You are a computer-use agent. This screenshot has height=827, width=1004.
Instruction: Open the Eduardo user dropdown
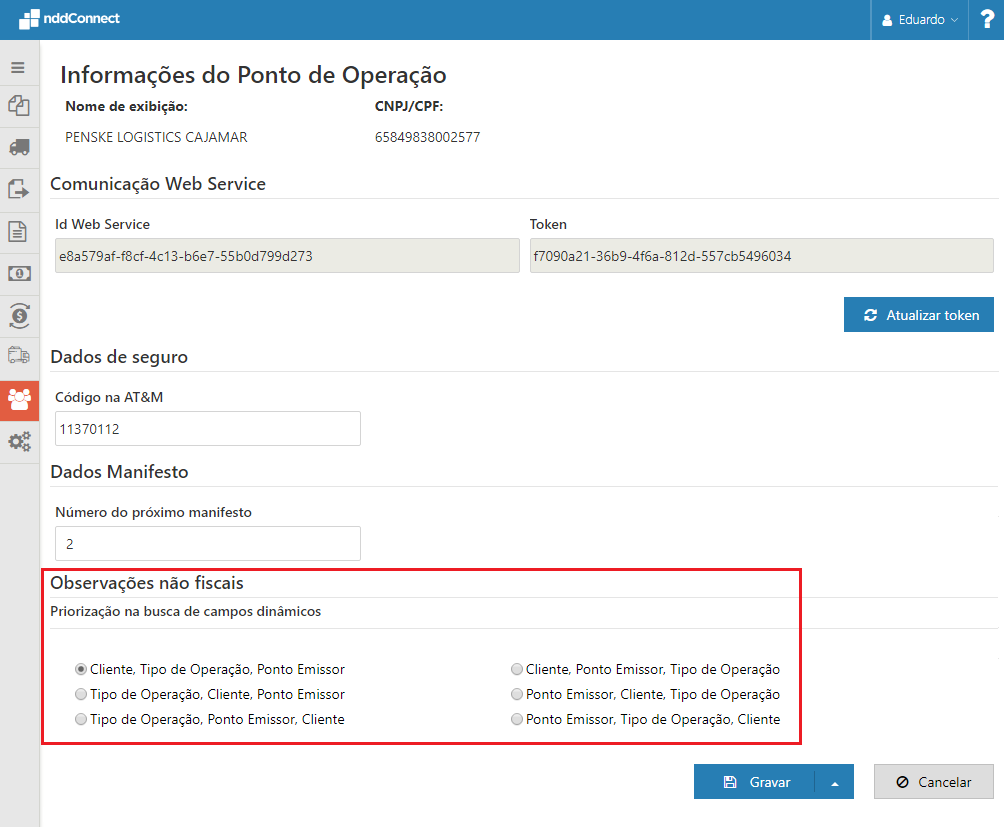[917, 19]
